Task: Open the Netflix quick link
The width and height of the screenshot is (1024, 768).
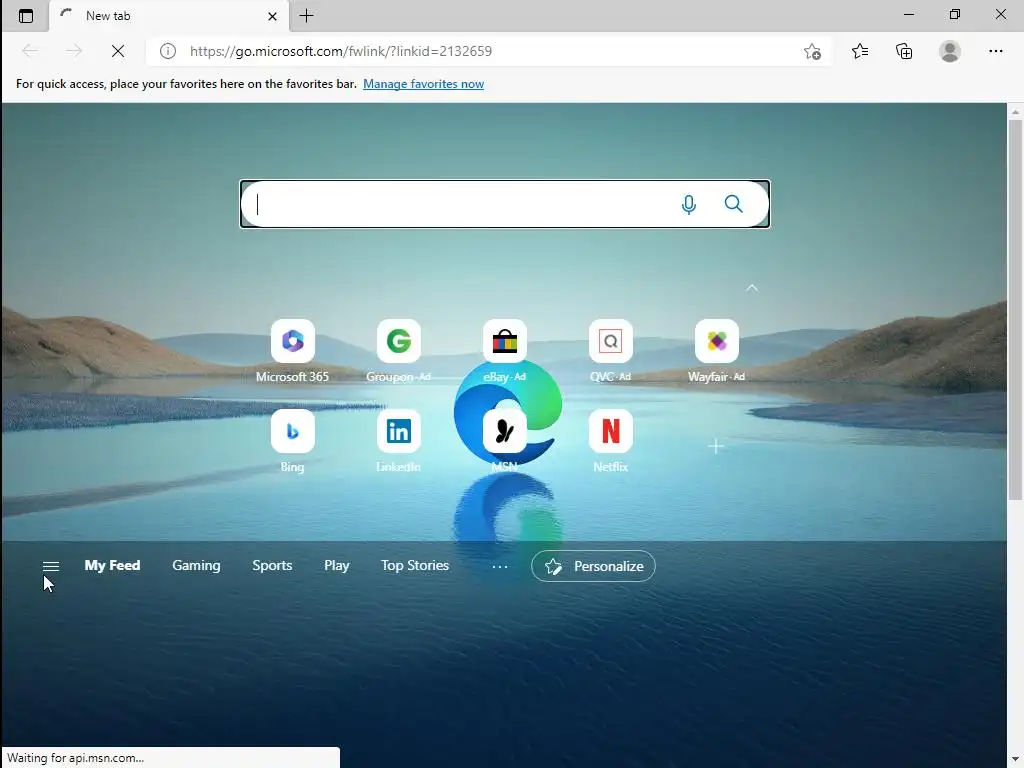Action: [x=611, y=441]
